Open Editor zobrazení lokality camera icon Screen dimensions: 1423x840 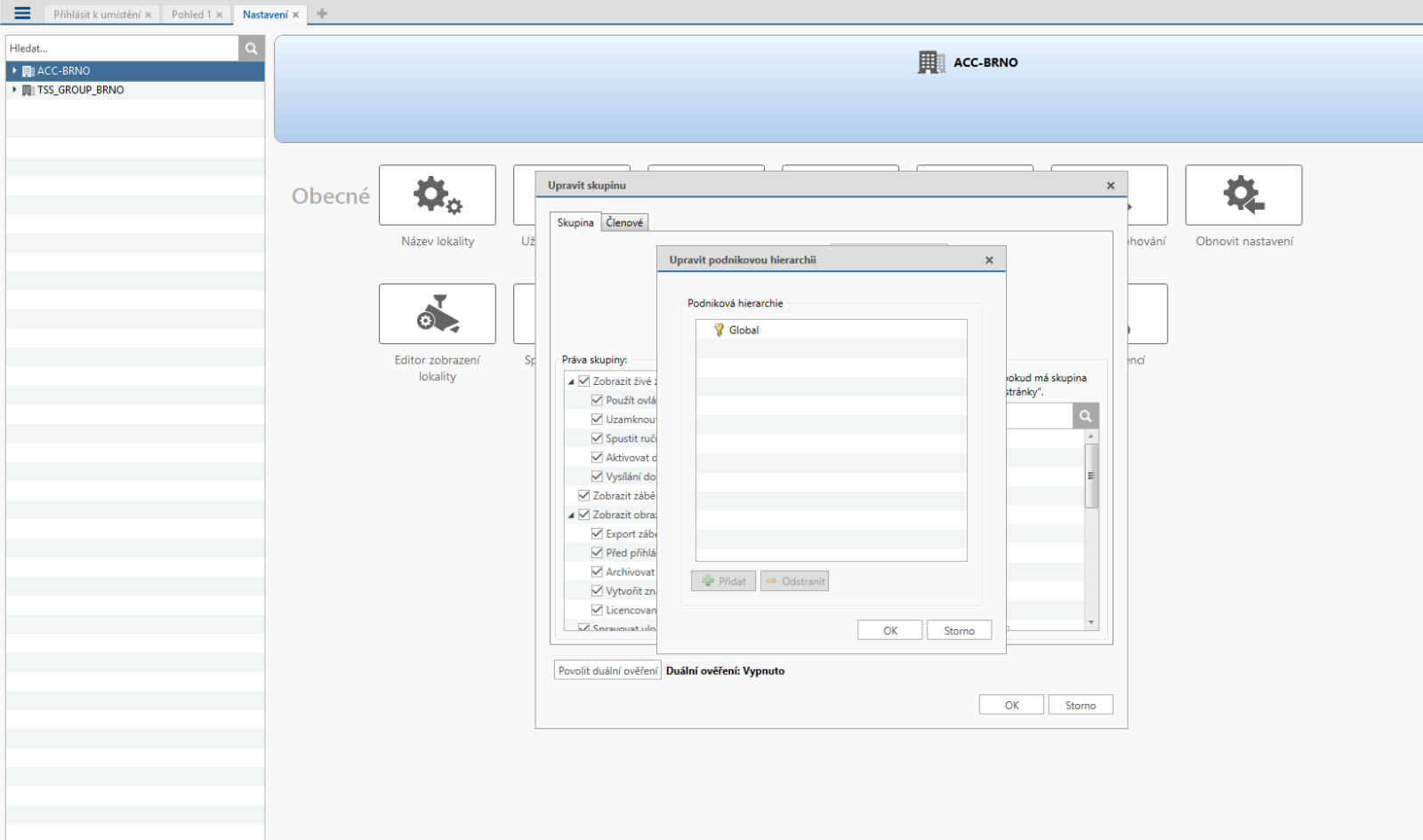coord(437,314)
